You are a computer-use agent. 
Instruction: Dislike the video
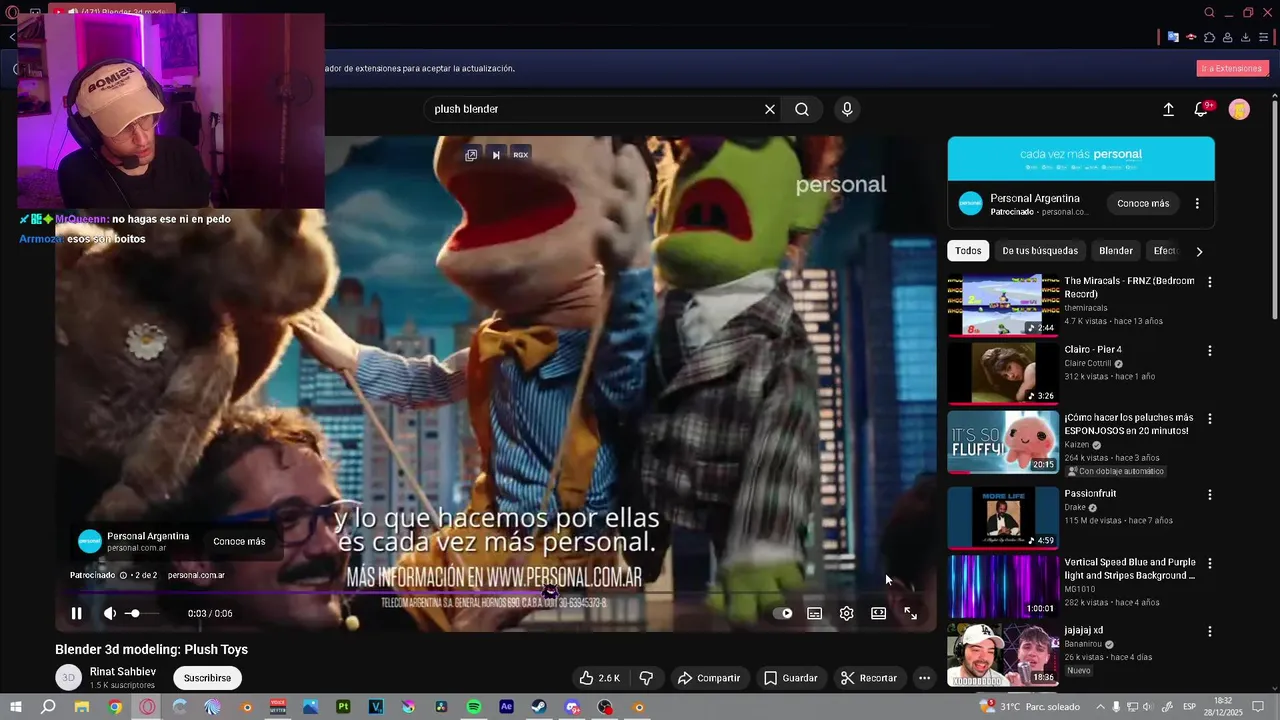click(646, 678)
